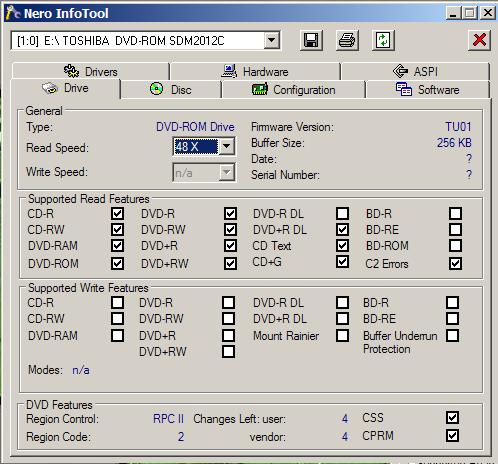Toggle BD-R write feature checkbox

[452, 302]
